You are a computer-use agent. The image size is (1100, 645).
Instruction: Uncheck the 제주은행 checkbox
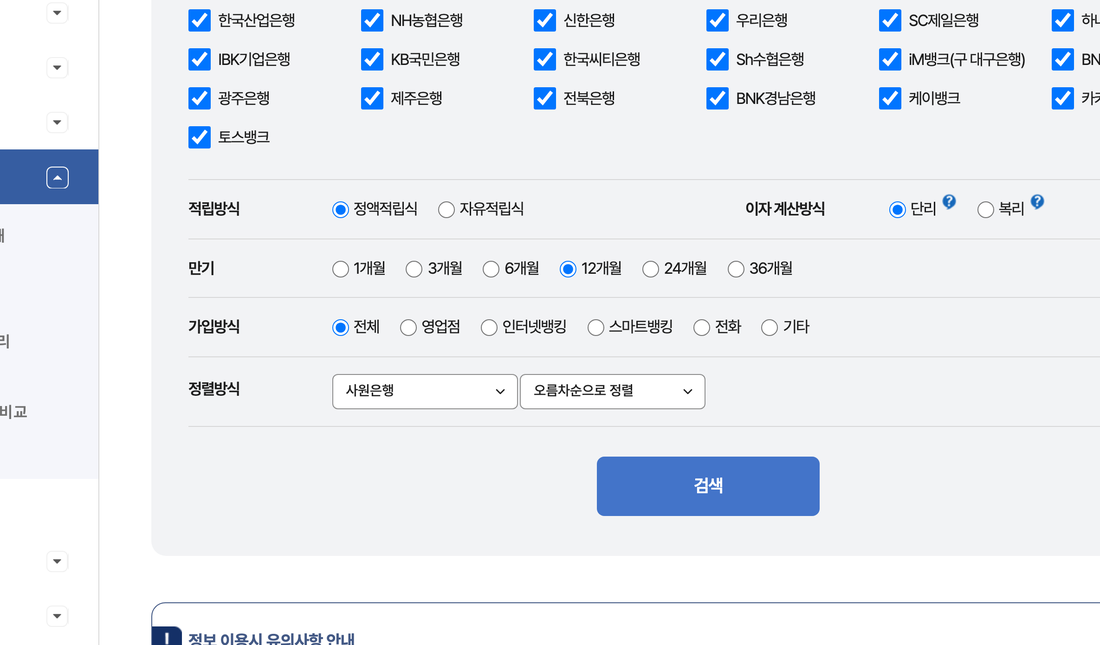(x=372, y=98)
